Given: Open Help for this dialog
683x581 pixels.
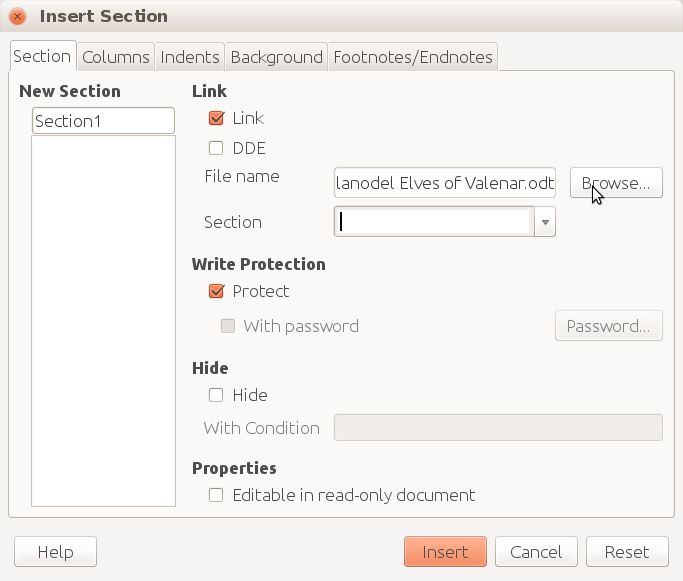Looking at the screenshot, I should click(x=56, y=552).
